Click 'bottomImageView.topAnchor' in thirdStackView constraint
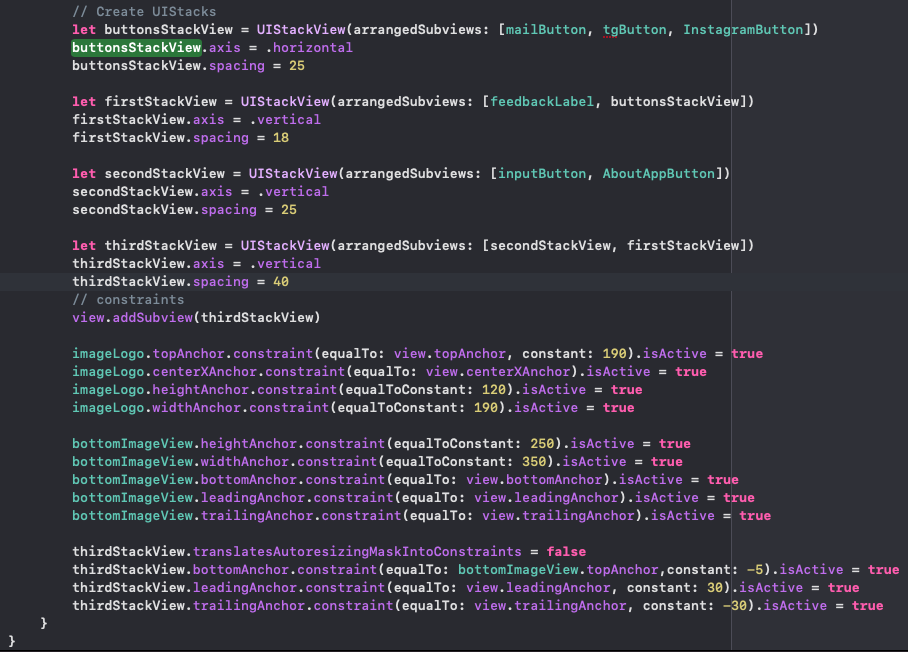The image size is (908, 652). tap(558, 569)
